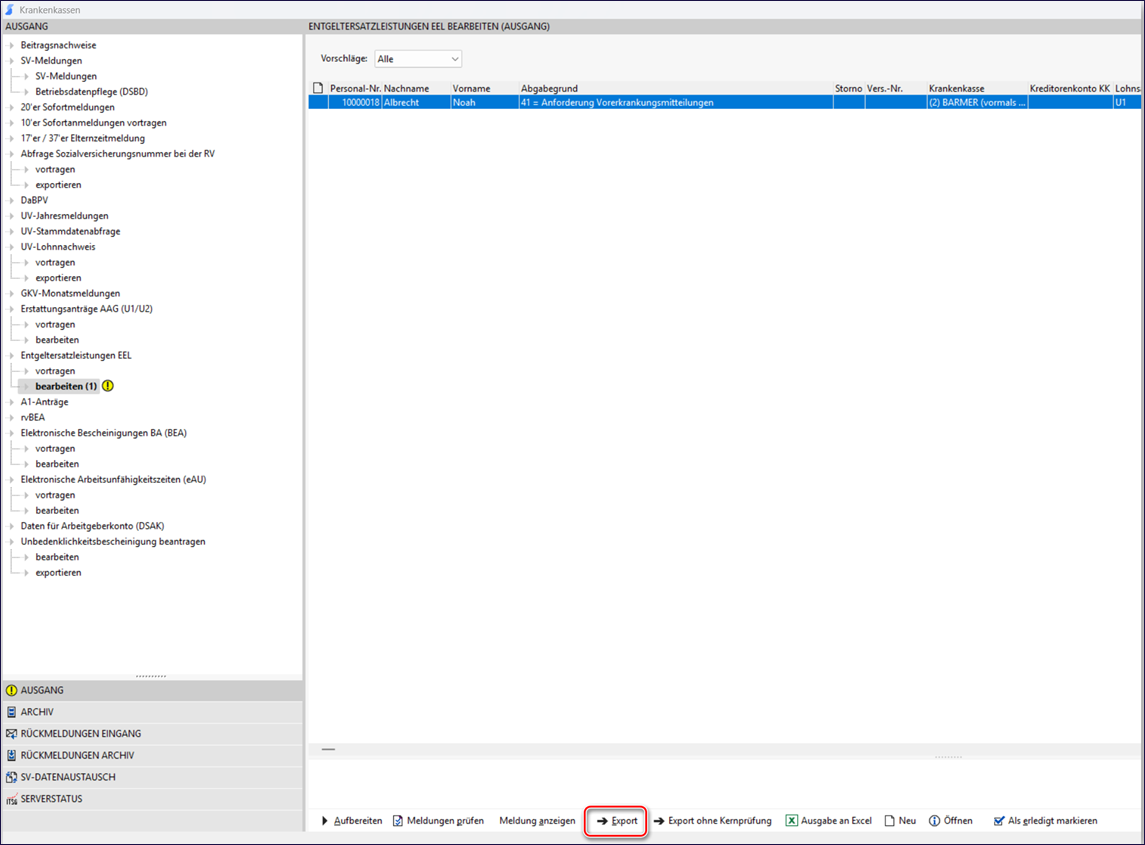Click Export ohne Kernprüfung

712,821
